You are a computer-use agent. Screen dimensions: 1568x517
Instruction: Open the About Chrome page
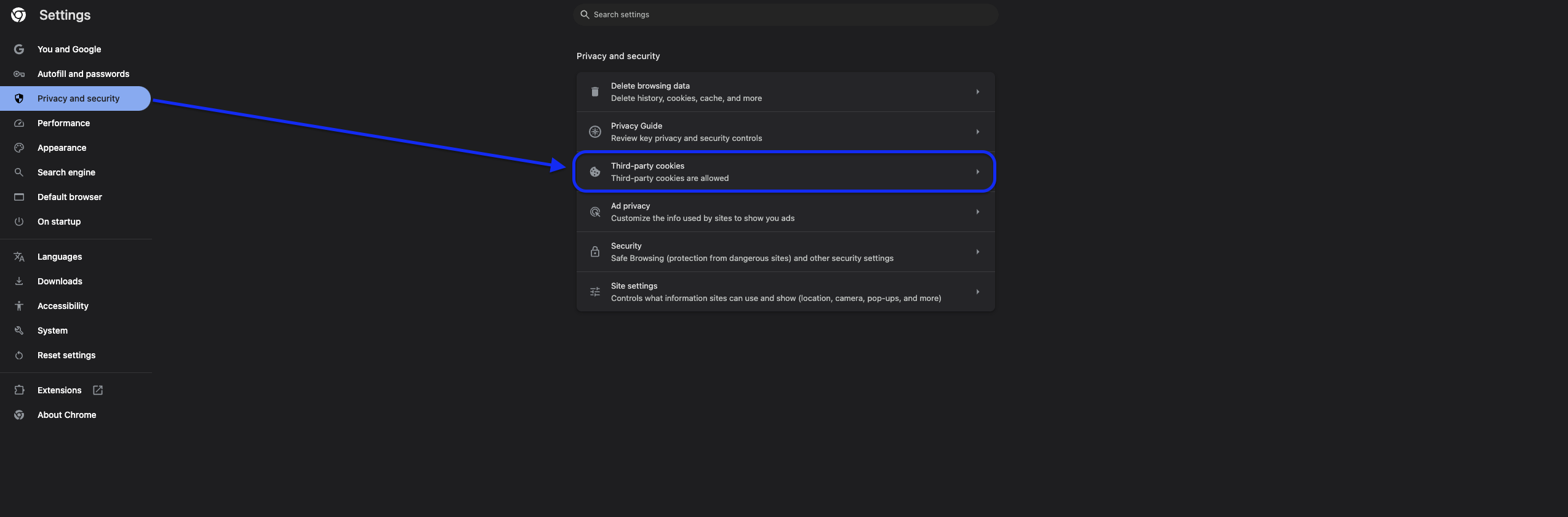(66, 415)
